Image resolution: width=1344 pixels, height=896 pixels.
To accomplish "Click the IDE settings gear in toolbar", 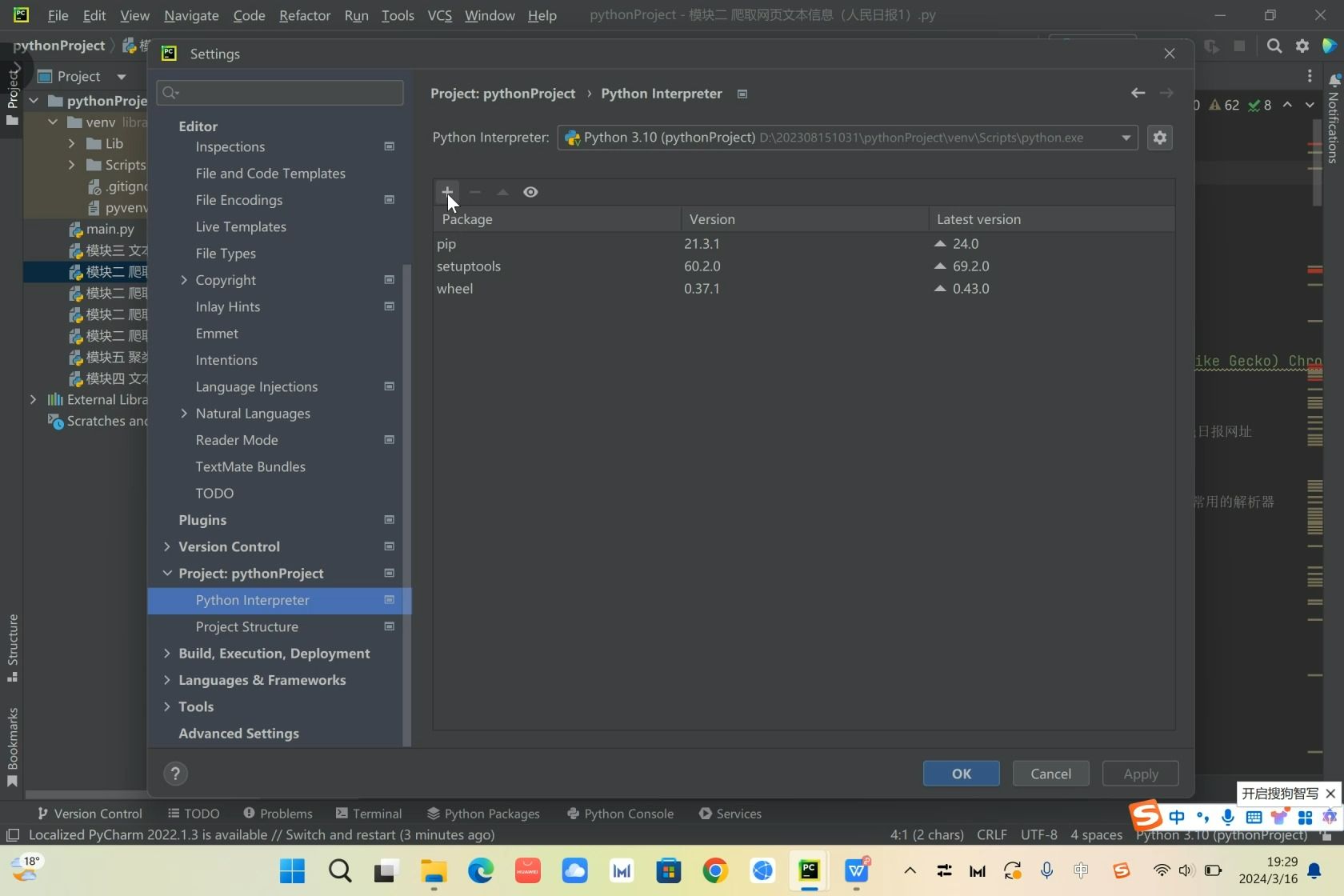I will (1302, 46).
